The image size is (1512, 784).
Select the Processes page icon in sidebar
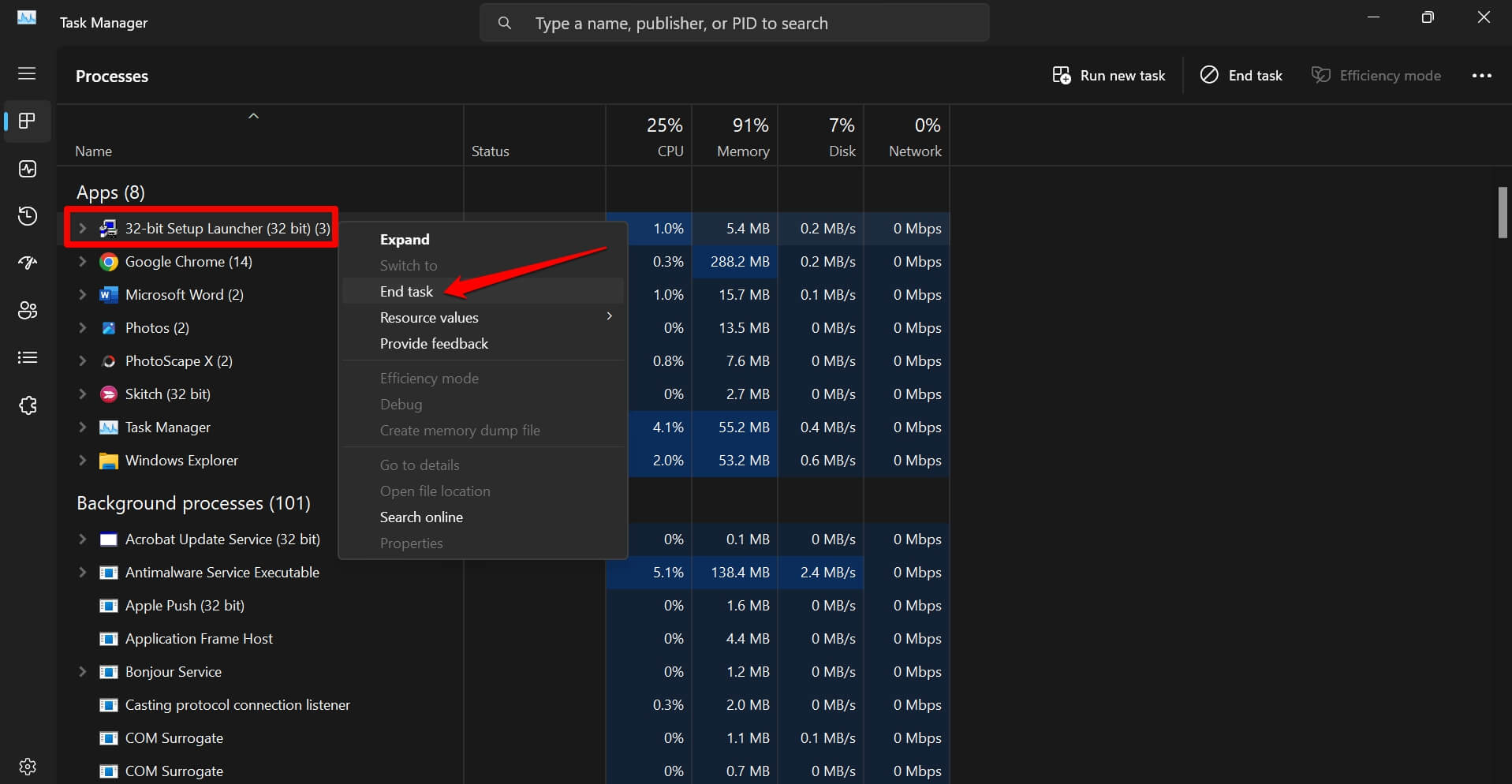28,121
